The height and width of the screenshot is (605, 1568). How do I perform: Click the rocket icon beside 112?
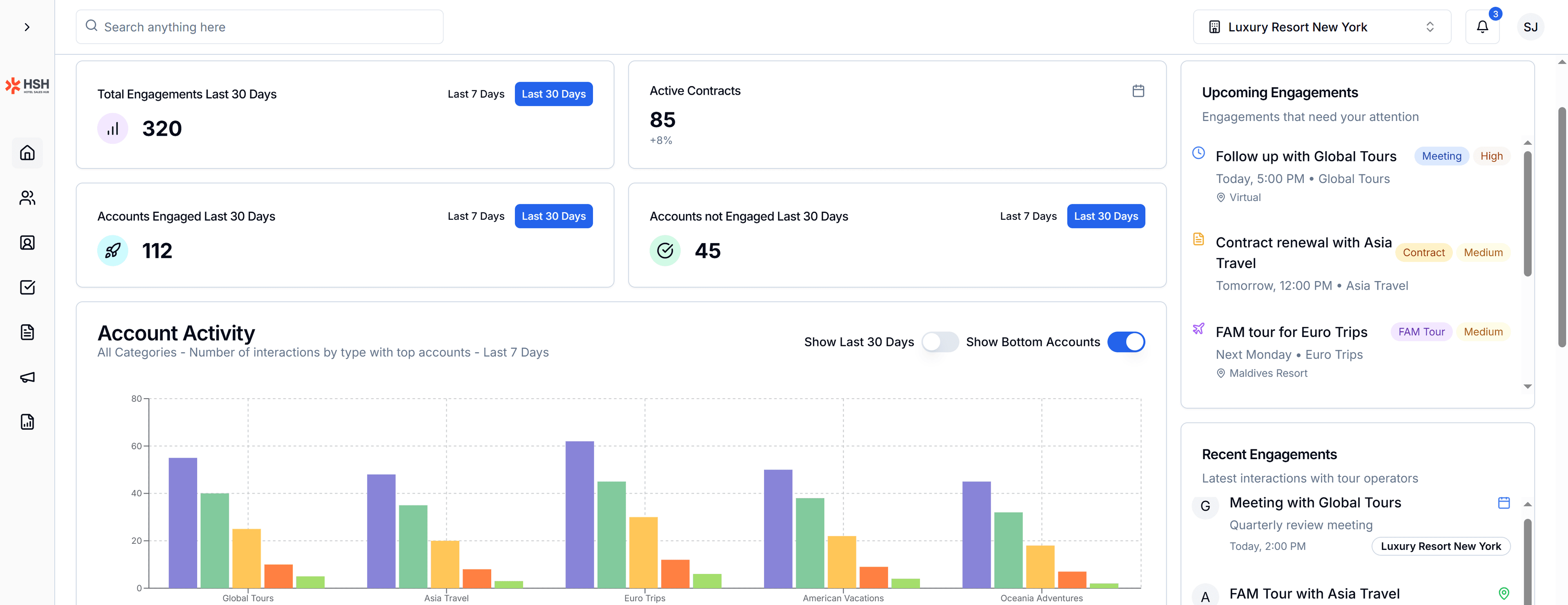(113, 250)
